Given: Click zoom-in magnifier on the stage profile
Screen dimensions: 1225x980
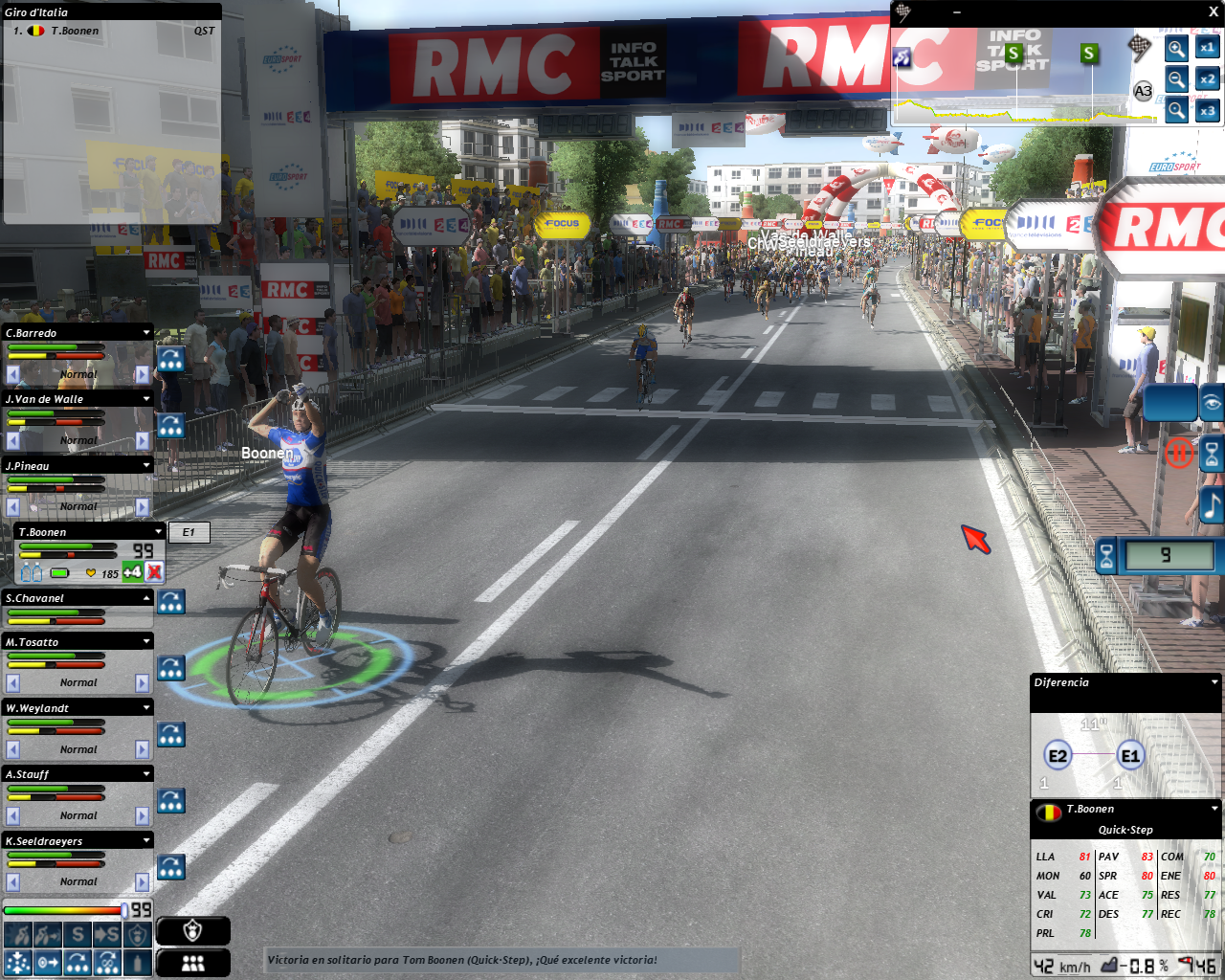Looking at the screenshot, I should pos(1176,48).
